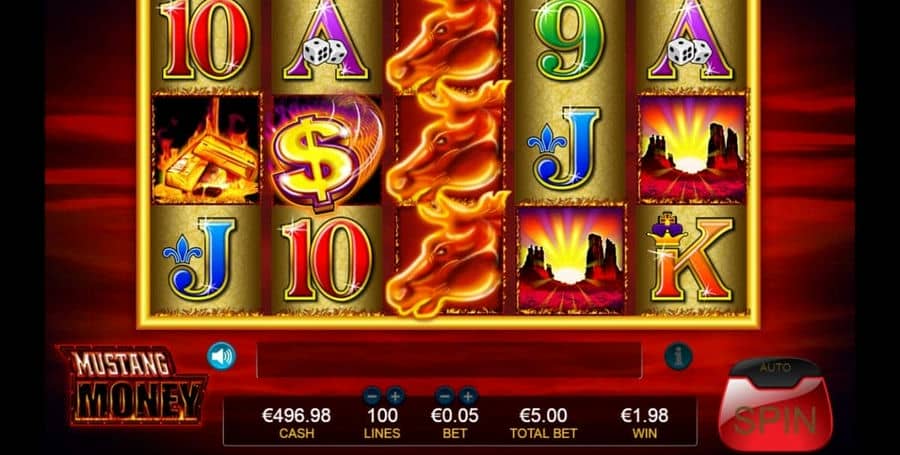This screenshot has width=900, height=455.
Task: Mute the game sound speaker icon
Action: tap(221, 356)
